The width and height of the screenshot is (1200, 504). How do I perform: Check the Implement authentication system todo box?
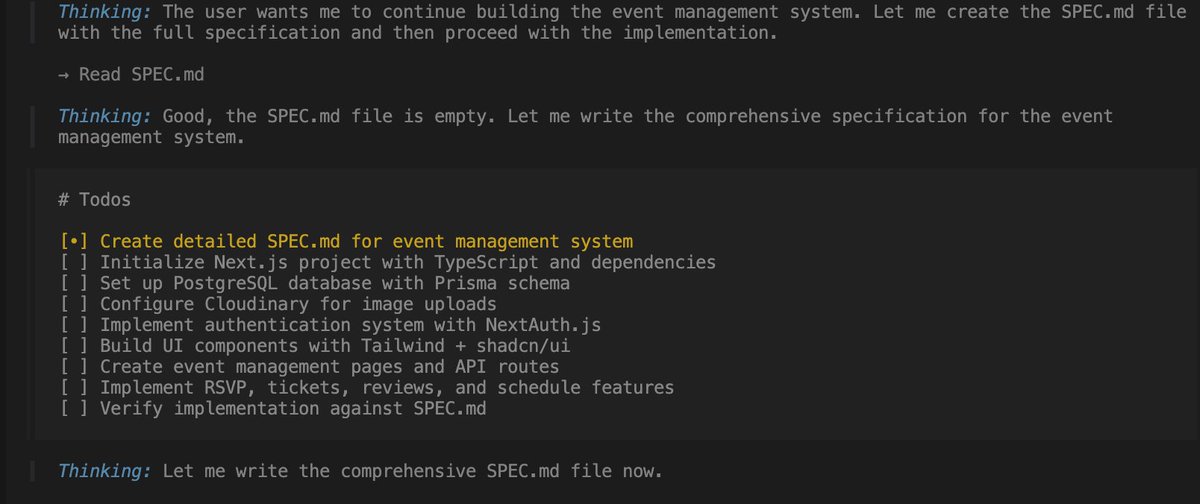(x=74, y=325)
